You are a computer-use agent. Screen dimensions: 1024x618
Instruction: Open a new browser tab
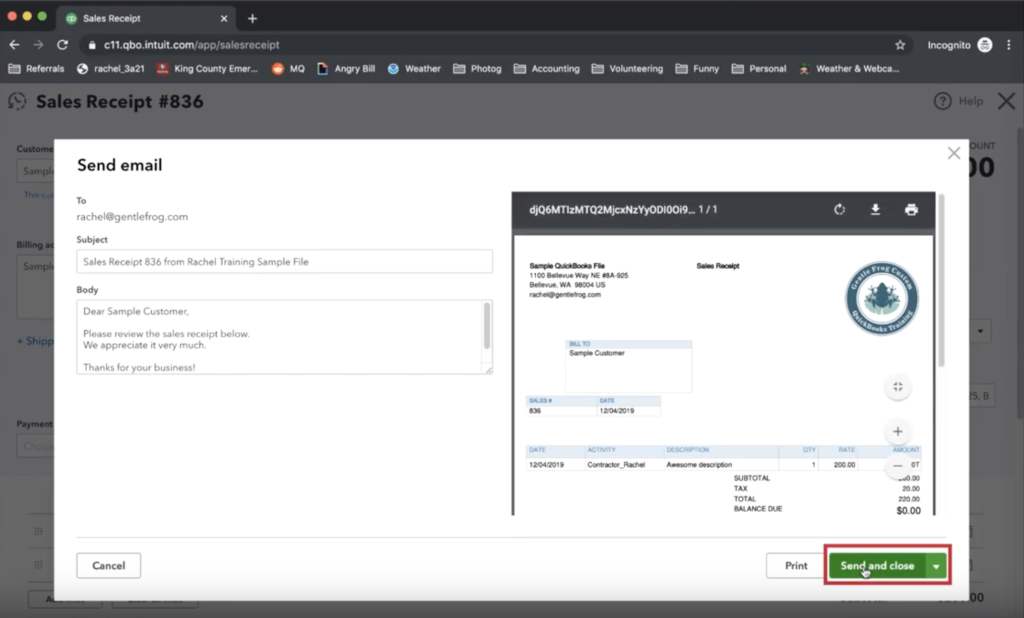[x=252, y=18]
